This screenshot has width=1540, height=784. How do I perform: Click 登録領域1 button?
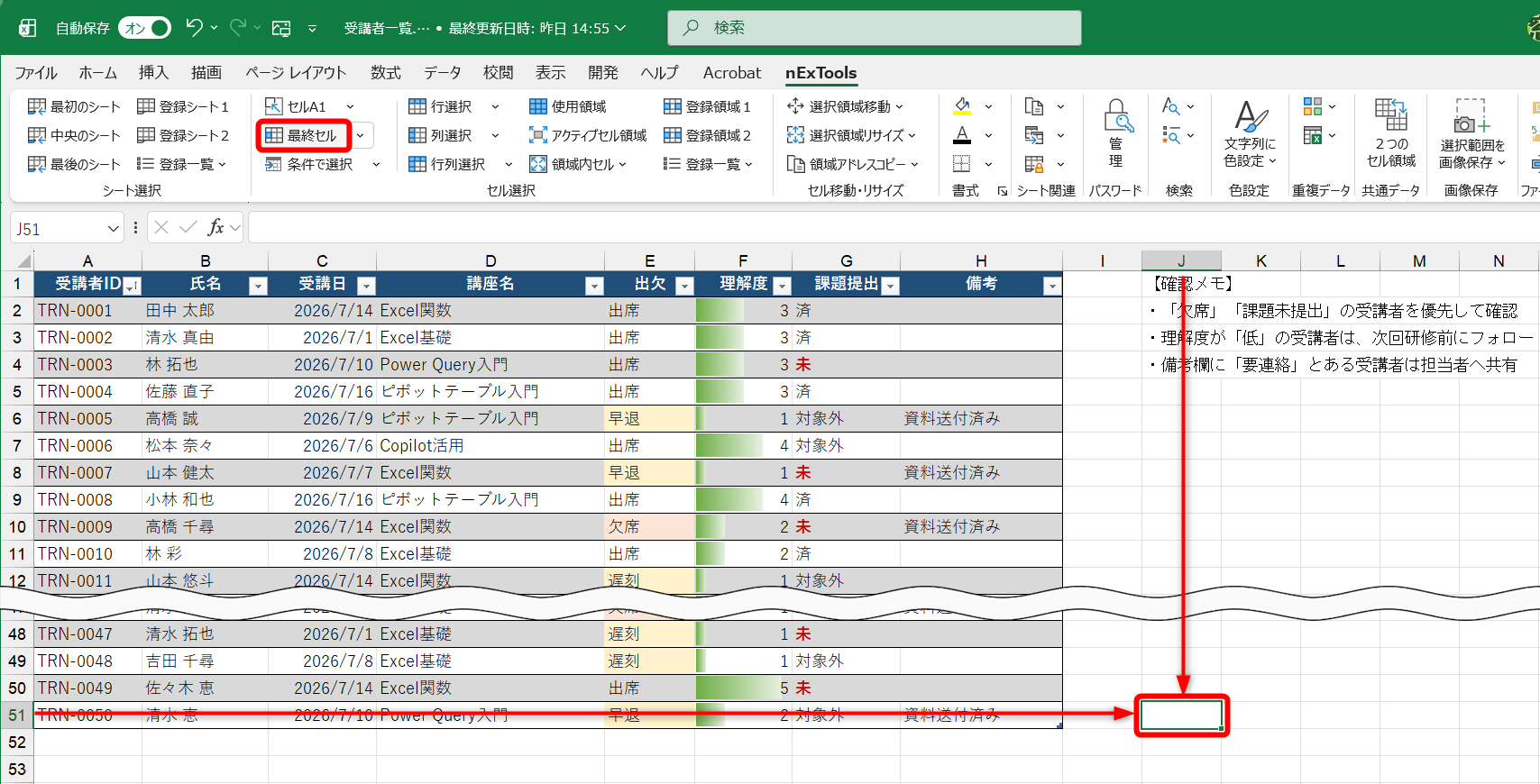(x=708, y=106)
